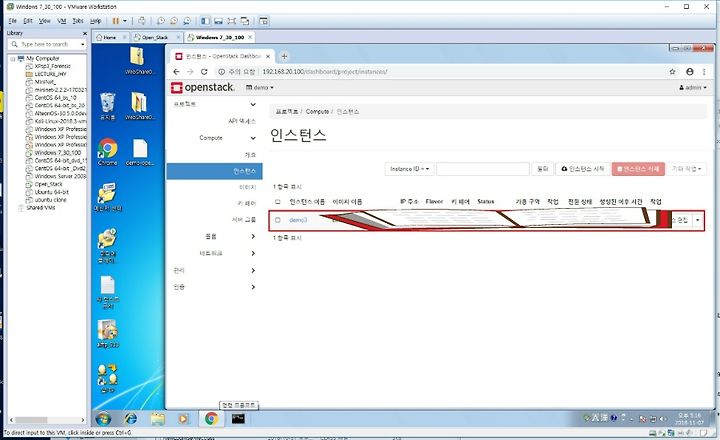This screenshot has height=440, width=720.
Task: Click the Windows Start button in taskbar
Action: (x=103, y=419)
